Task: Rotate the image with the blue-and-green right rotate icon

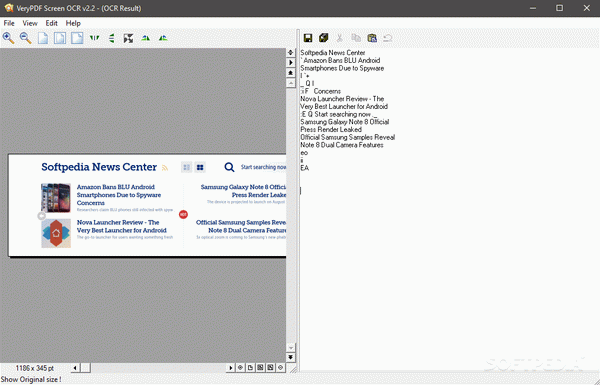Action: [163, 38]
